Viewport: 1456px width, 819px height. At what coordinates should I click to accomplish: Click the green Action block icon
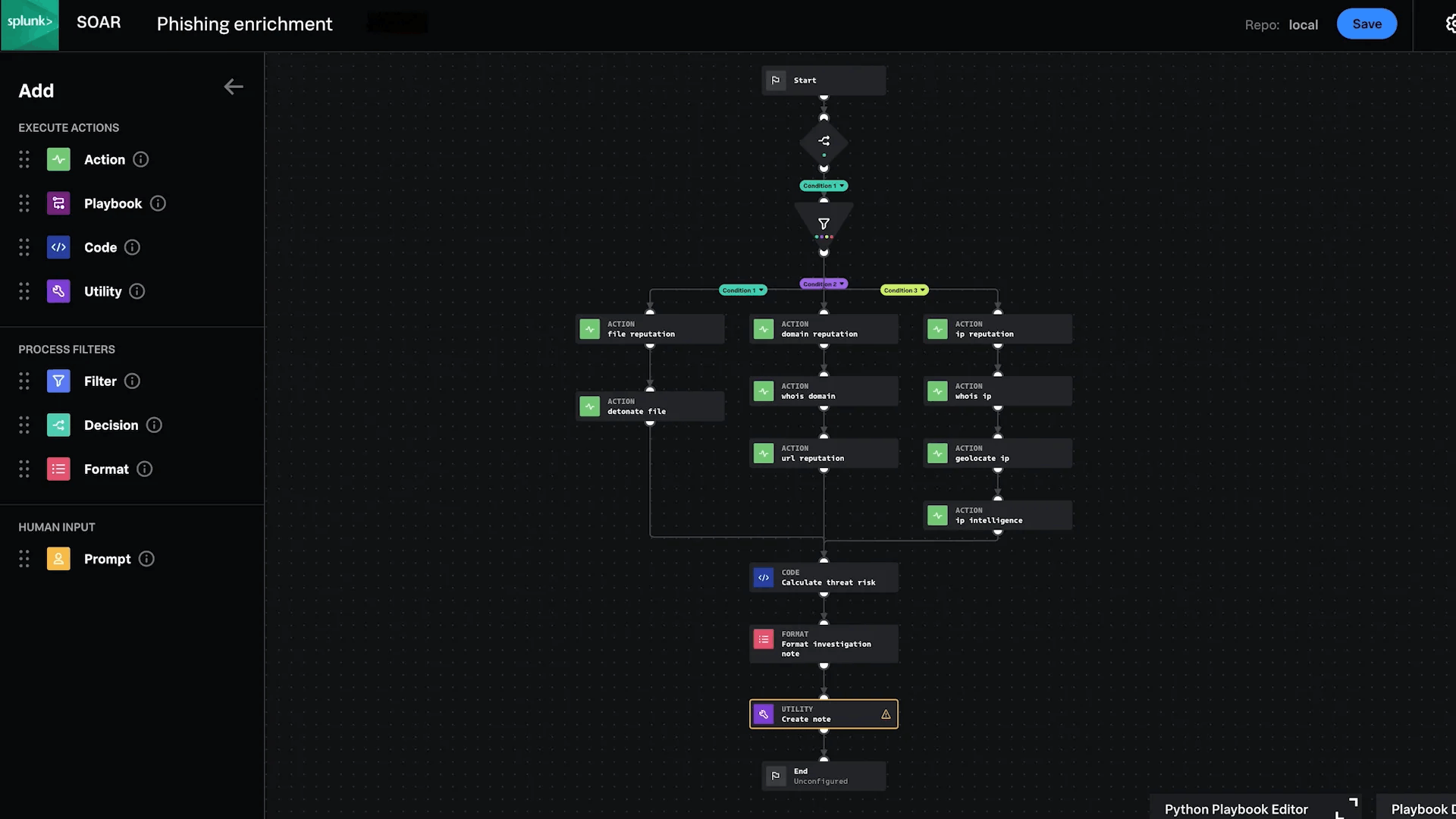(58, 159)
